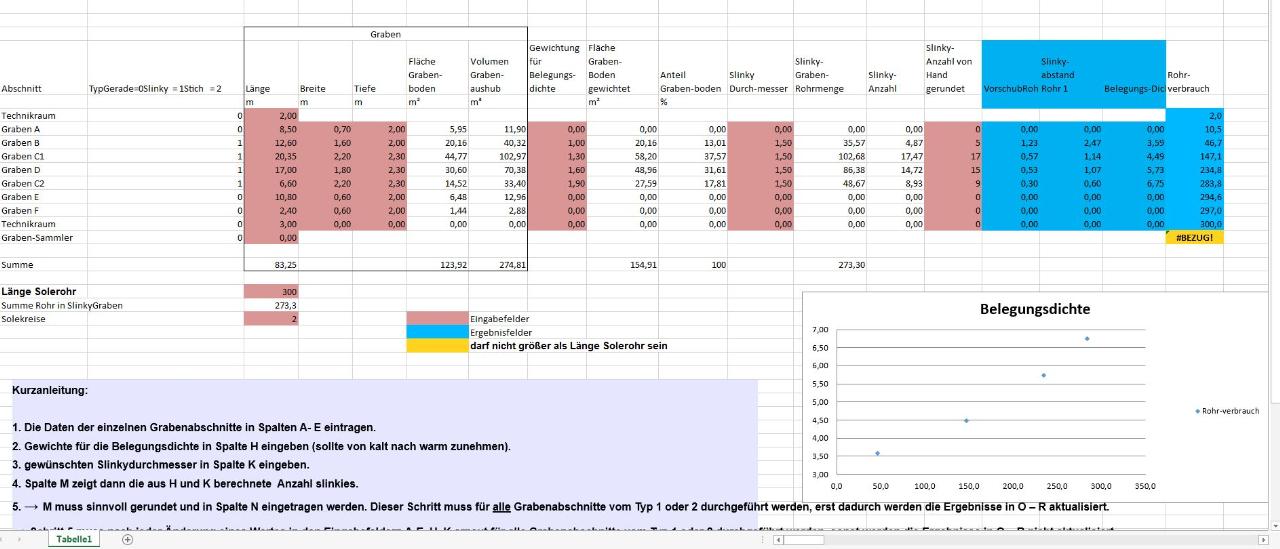Select the Slinky-Rohrmenge sum 273,30

[829, 264]
